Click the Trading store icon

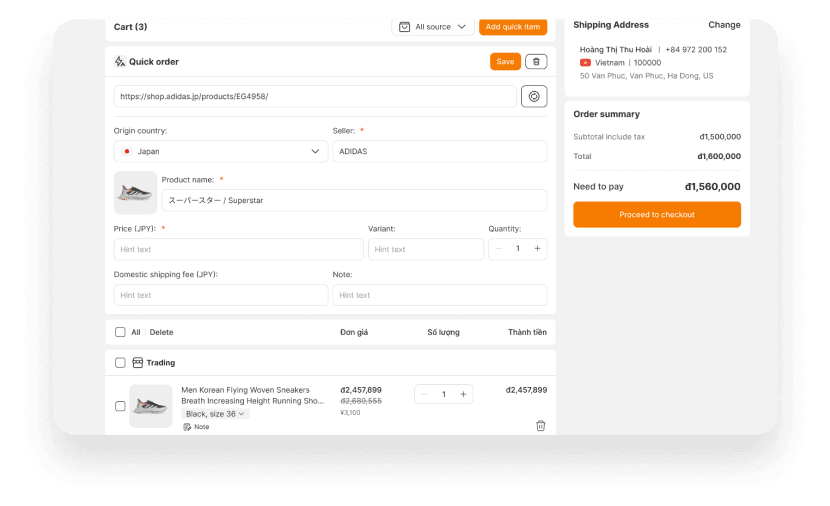[137, 363]
